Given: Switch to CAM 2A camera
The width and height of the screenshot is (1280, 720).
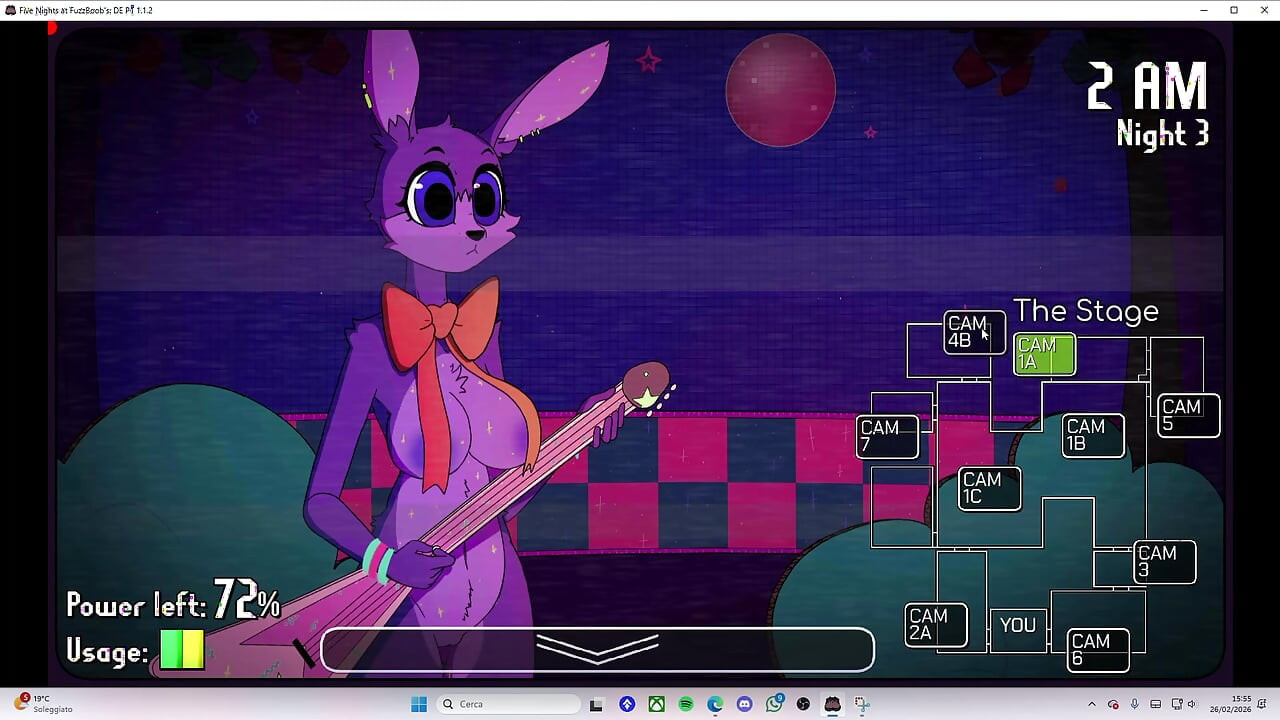Looking at the screenshot, I should [x=936, y=625].
